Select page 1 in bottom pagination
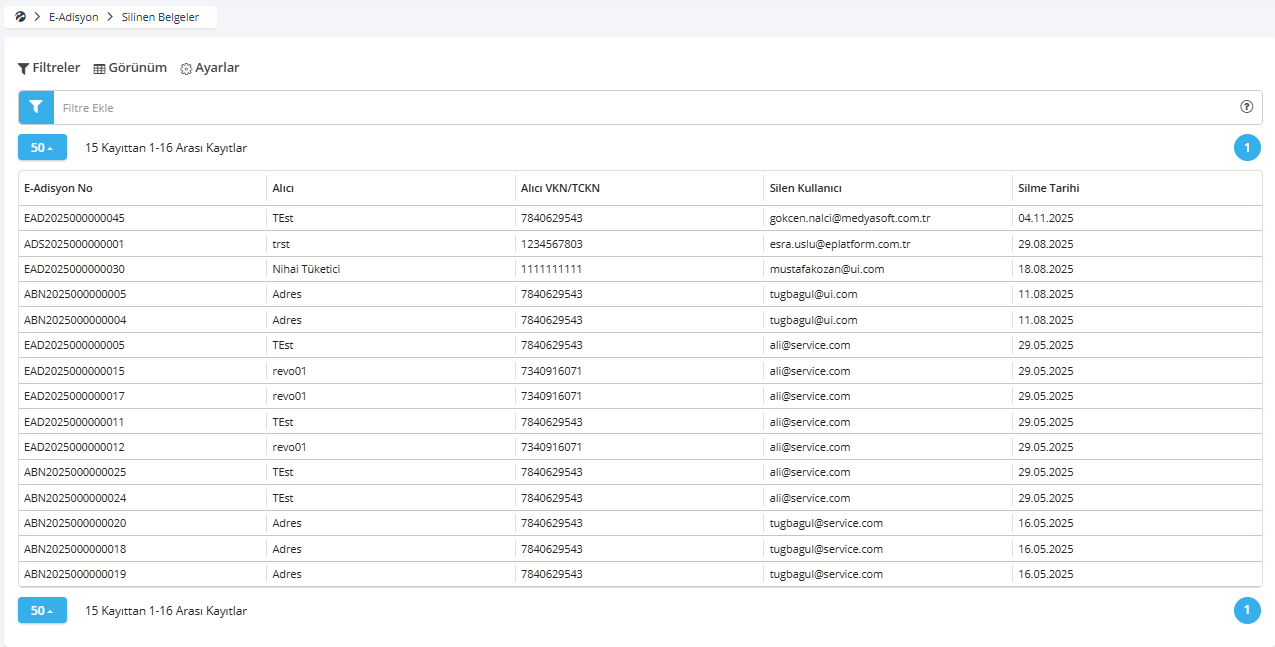The height and width of the screenshot is (647, 1275). (1247, 610)
